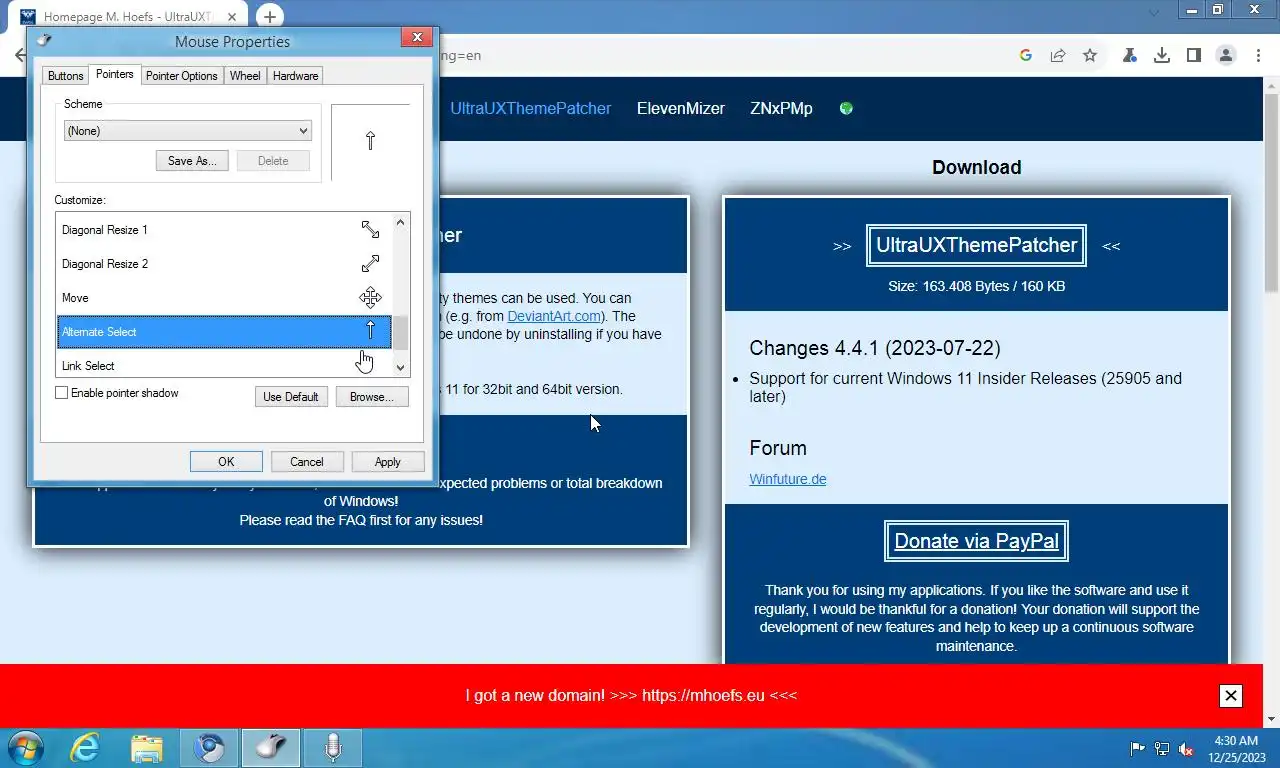1280x768 pixels.
Task: Select the Diagonal Resize 1 pointer
Action: click(224, 230)
